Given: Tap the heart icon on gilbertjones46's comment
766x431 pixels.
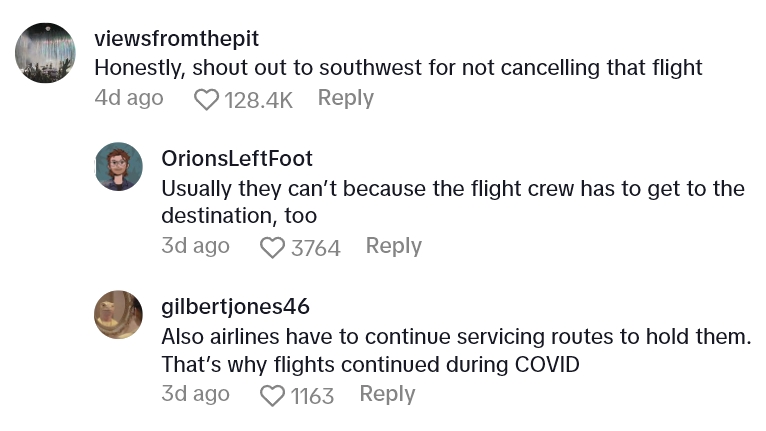Looking at the screenshot, I should (x=272, y=395).
